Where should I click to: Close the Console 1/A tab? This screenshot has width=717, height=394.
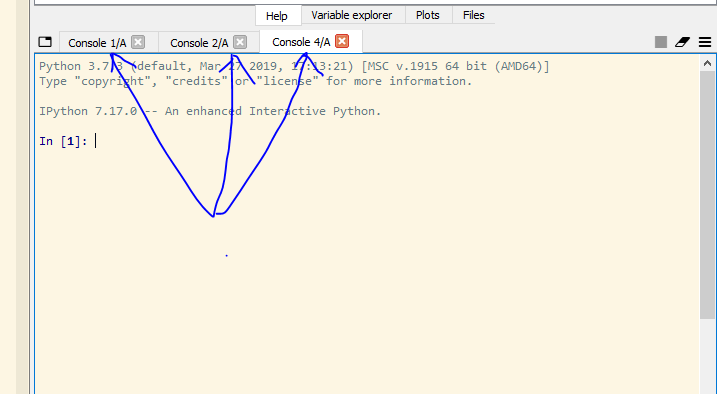(x=138, y=42)
